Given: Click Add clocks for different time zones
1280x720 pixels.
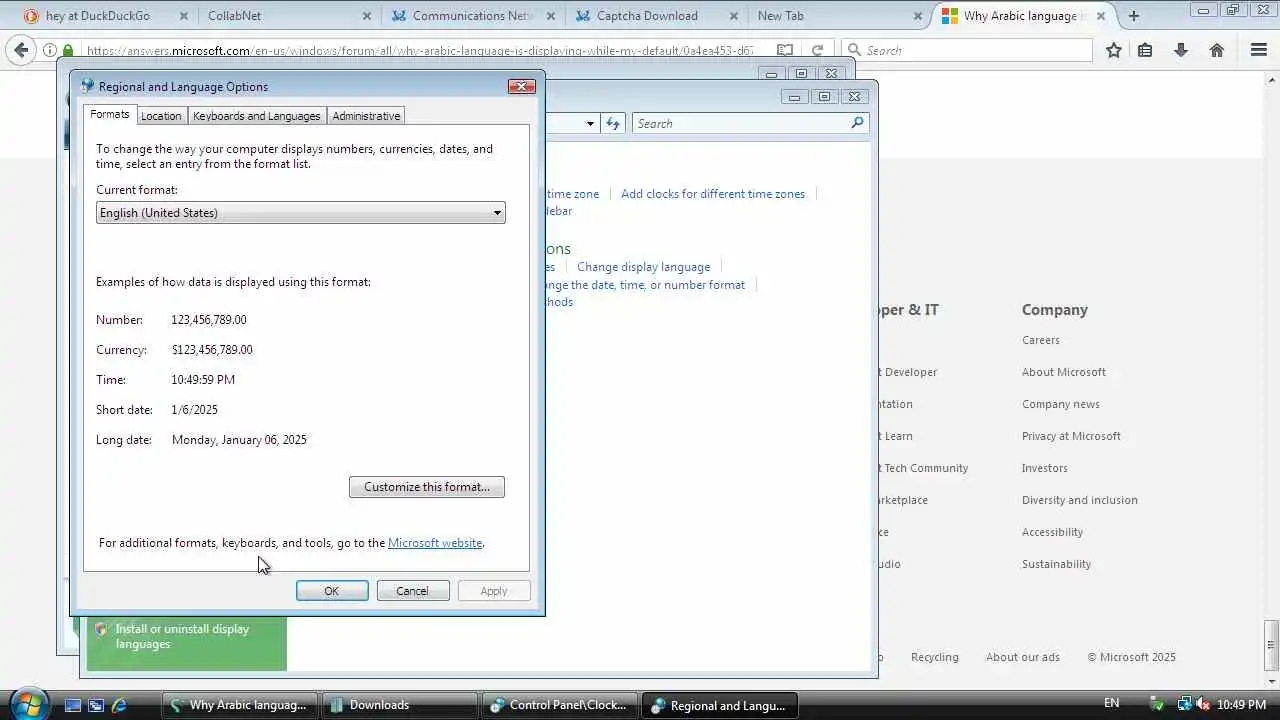Looking at the screenshot, I should click(x=713, y=194).
